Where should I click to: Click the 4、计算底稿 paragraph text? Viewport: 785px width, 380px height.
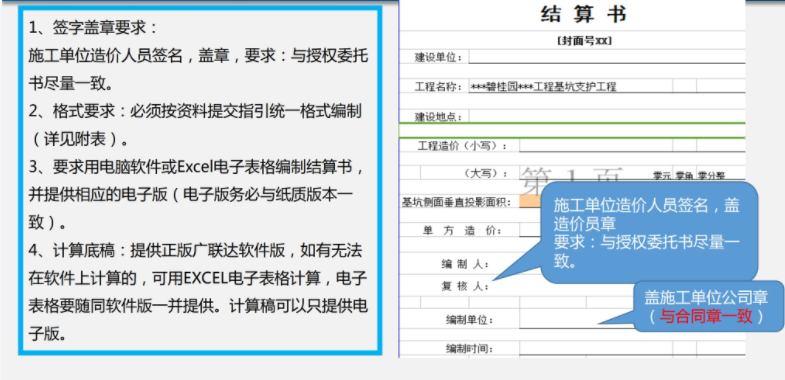[198, 291]
